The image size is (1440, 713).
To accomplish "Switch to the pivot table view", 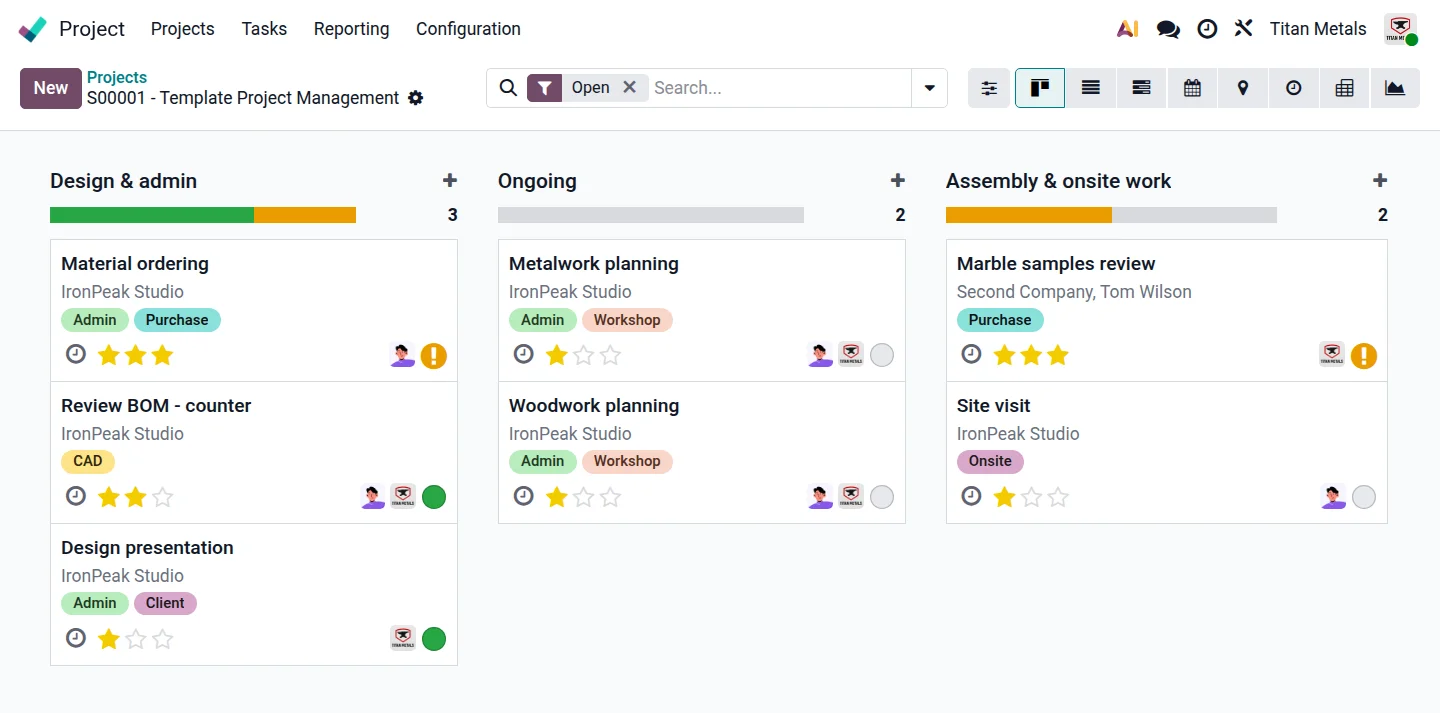I will 1344,88.
